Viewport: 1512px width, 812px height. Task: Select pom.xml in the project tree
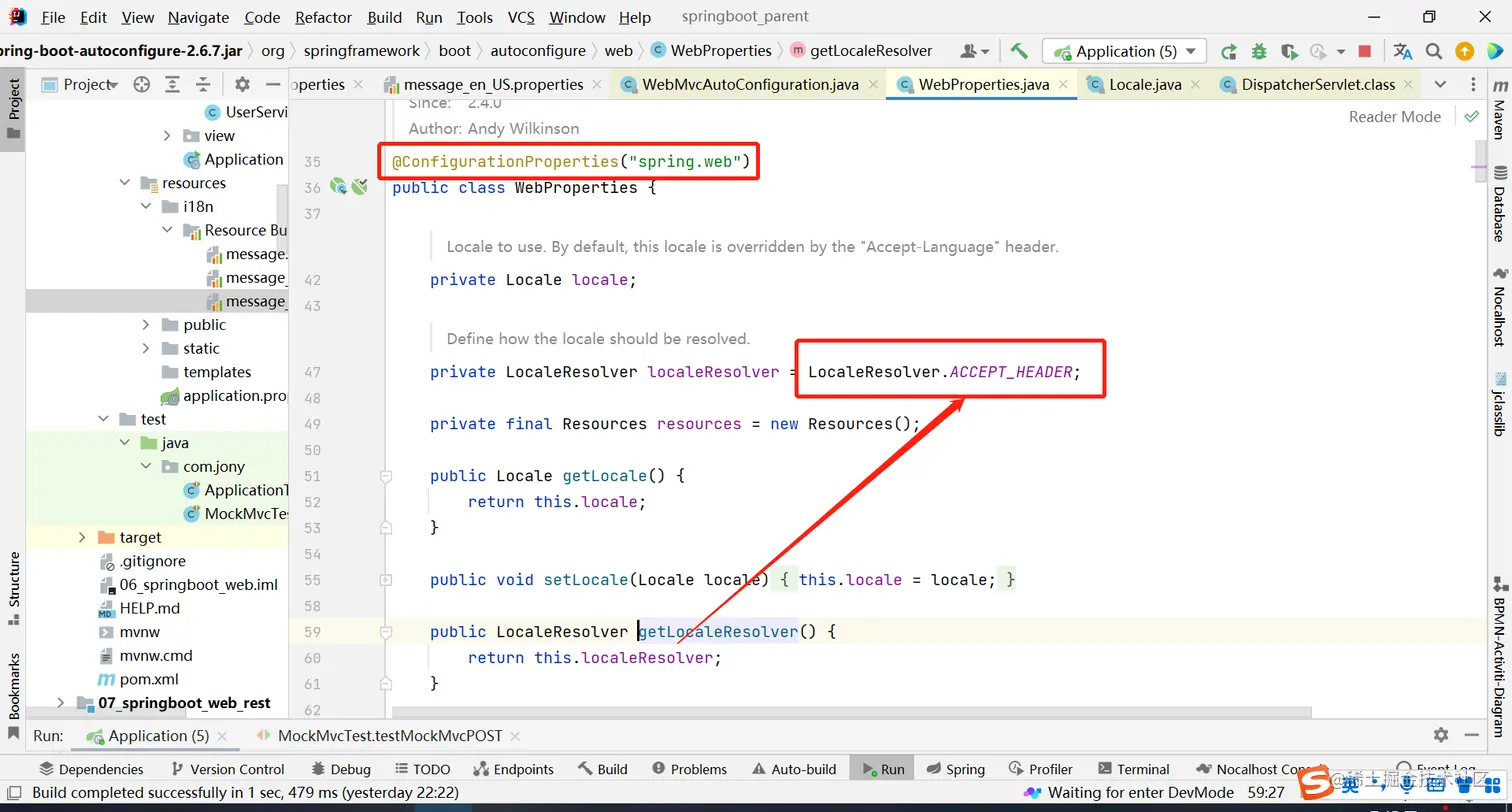(149, 679)
